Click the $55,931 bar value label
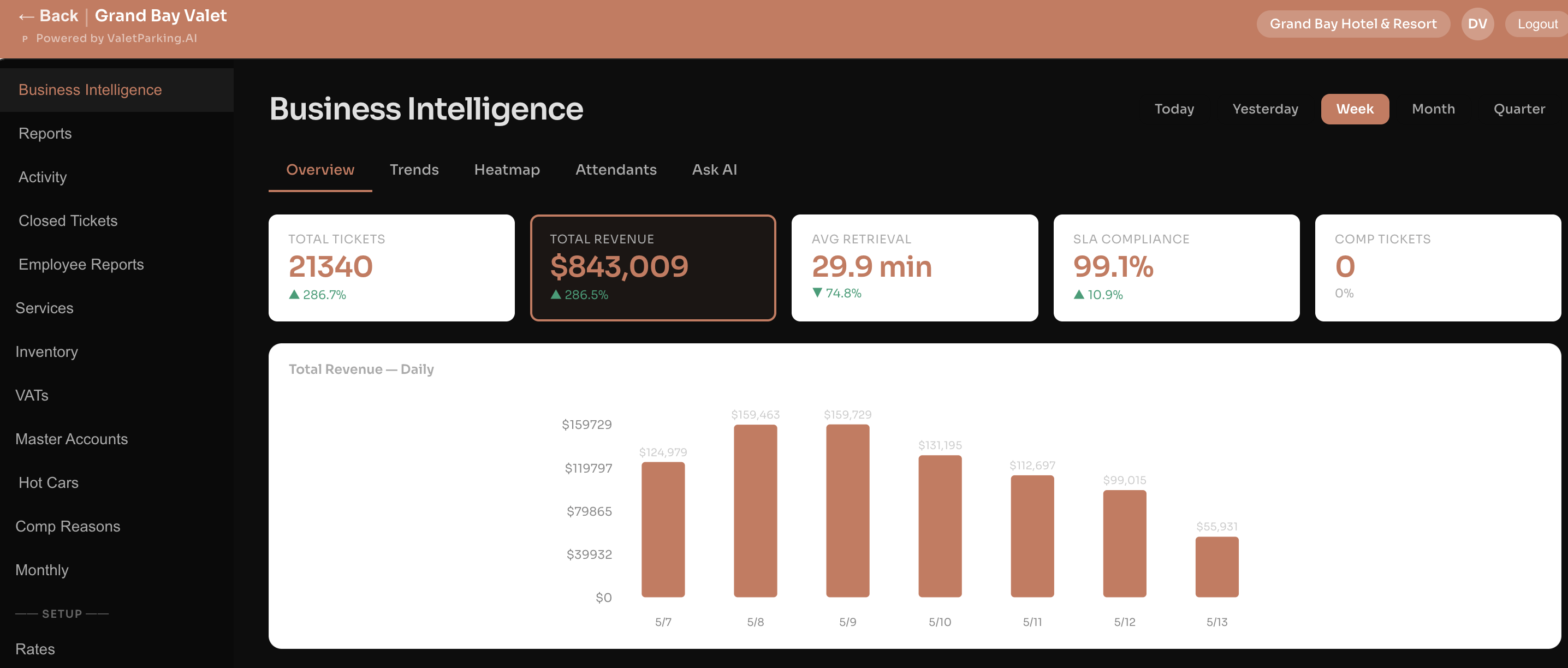 click(x=1217, y=527)
